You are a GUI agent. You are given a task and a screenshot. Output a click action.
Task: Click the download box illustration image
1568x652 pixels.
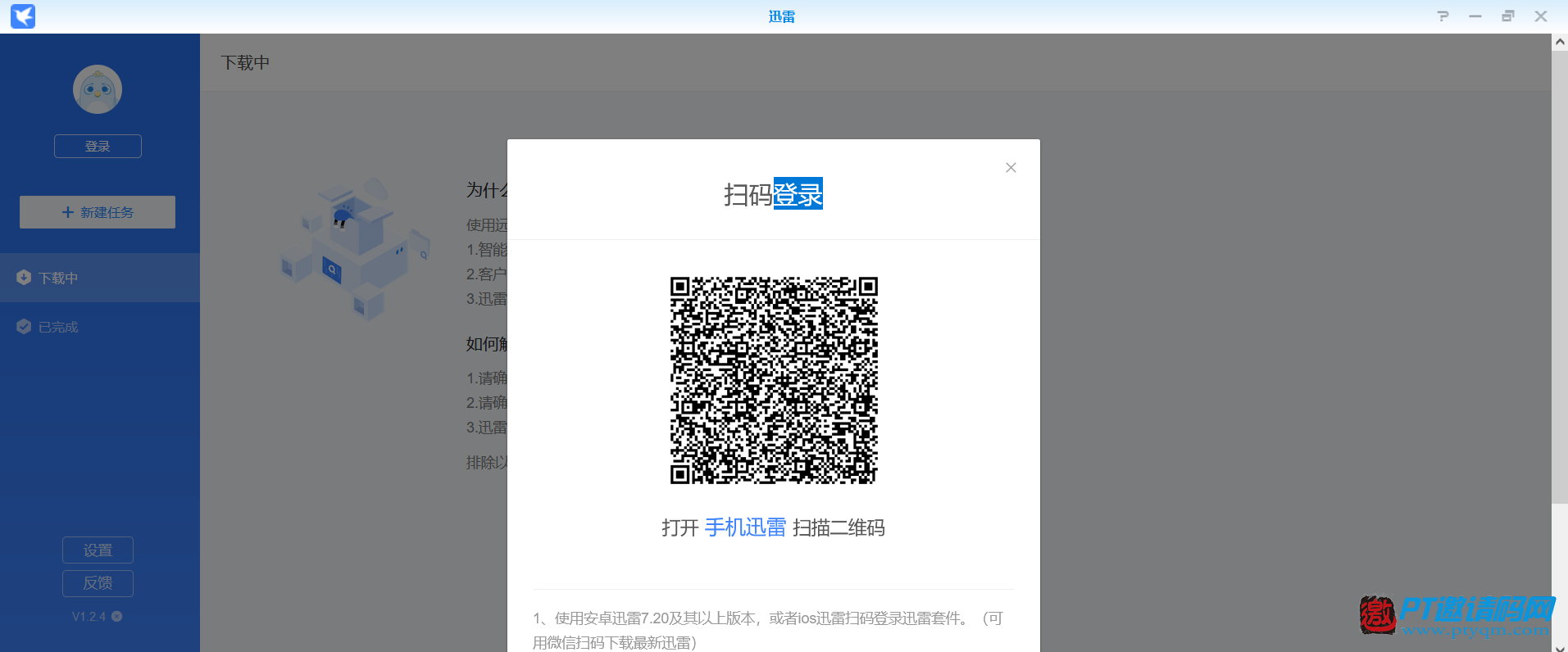[x=354, y=247]
